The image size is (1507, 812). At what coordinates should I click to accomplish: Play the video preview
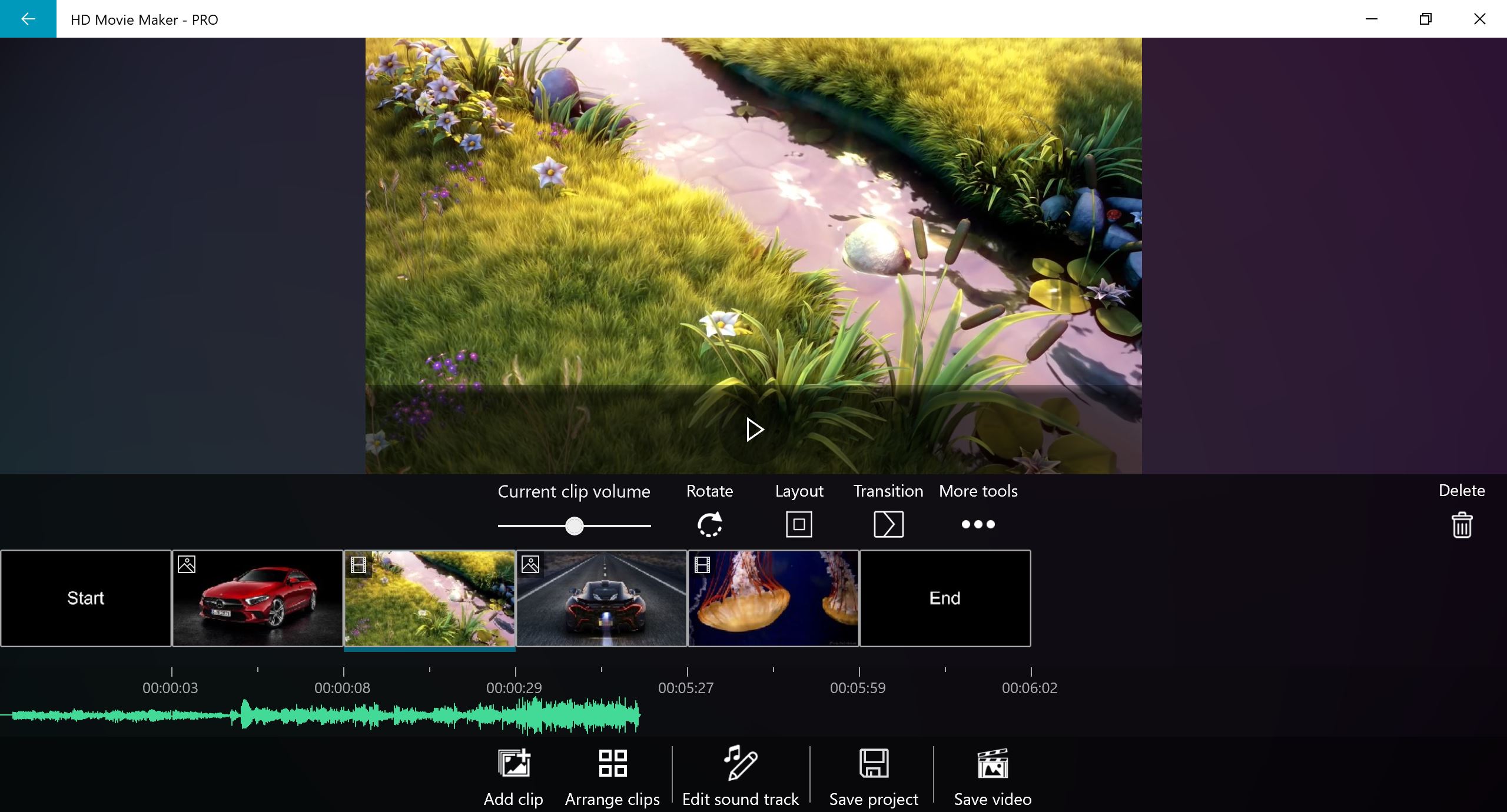click(754, 430)
